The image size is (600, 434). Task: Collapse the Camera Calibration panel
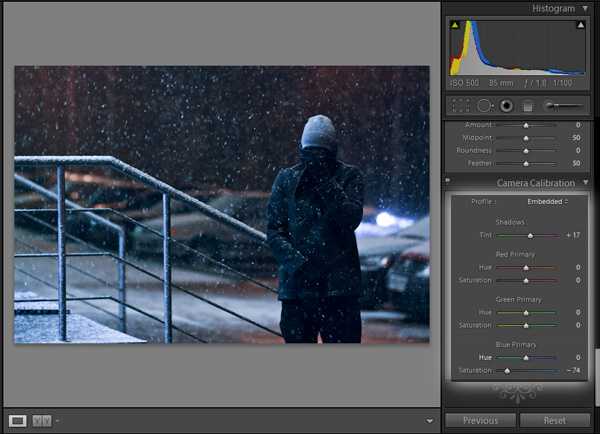[x=585, y=183]
